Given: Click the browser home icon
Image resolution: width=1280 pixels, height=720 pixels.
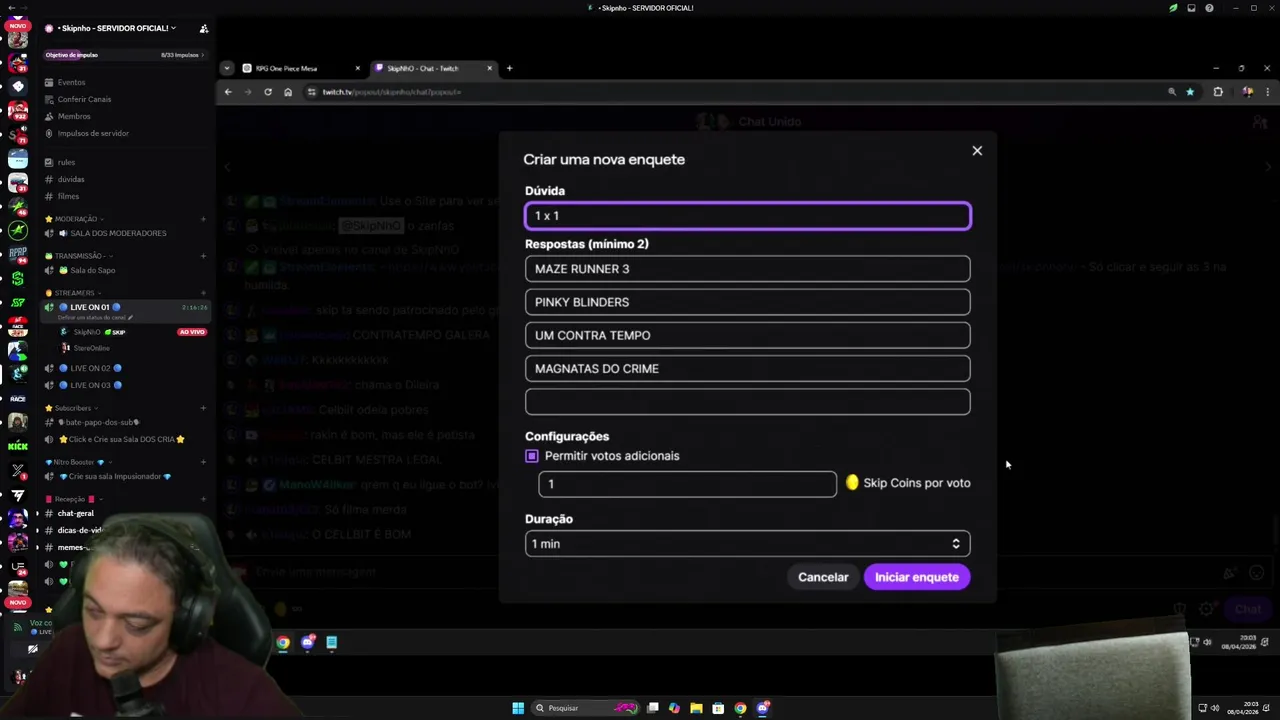Looking at the screenshot, I should pyautogui.click(x=288, y=92).
